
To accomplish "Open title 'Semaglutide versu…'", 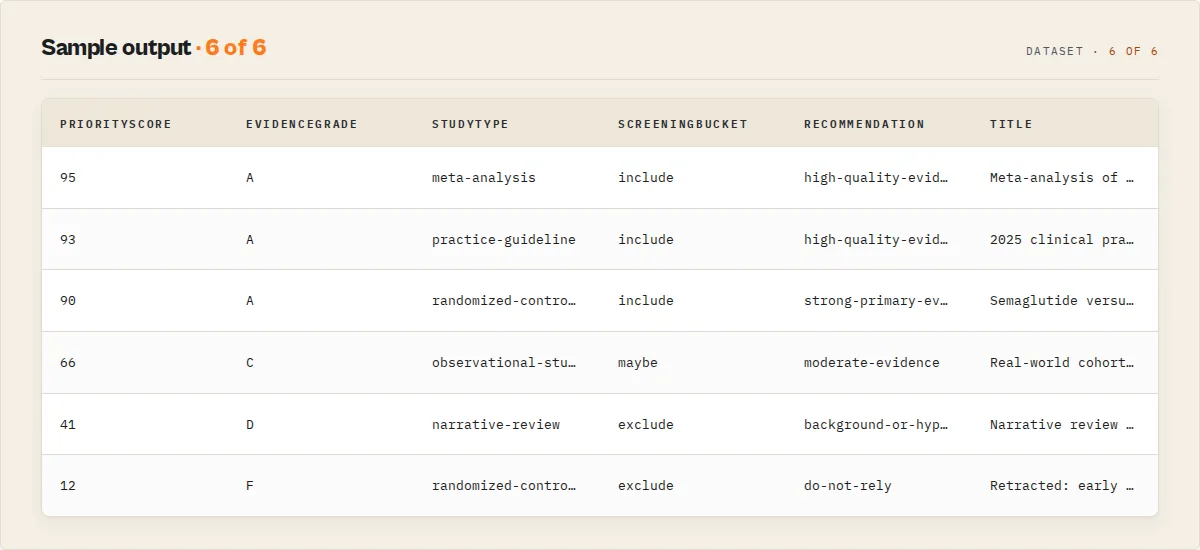I will tap(1062, 301).
